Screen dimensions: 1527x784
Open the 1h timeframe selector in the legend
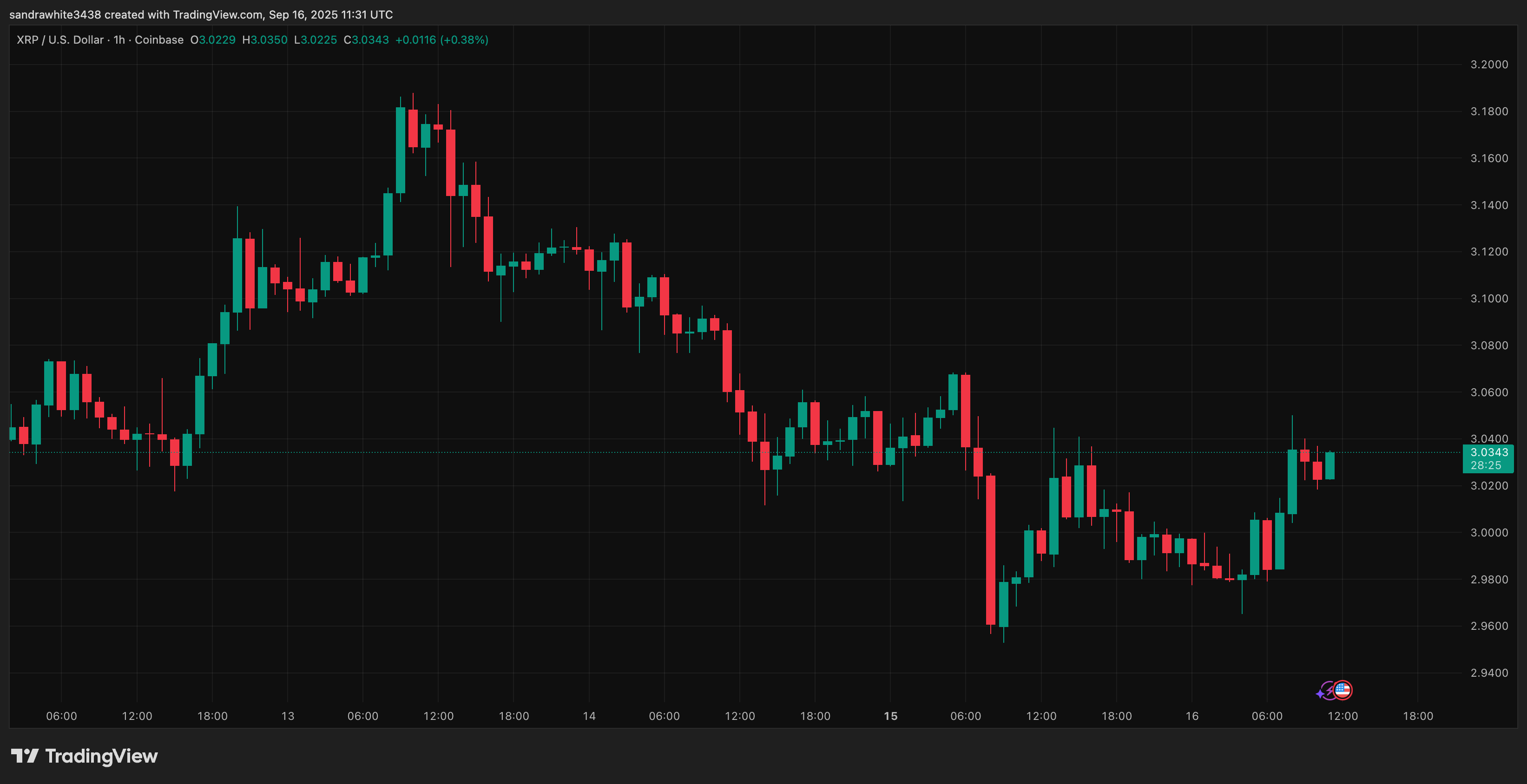pos(119,39)
